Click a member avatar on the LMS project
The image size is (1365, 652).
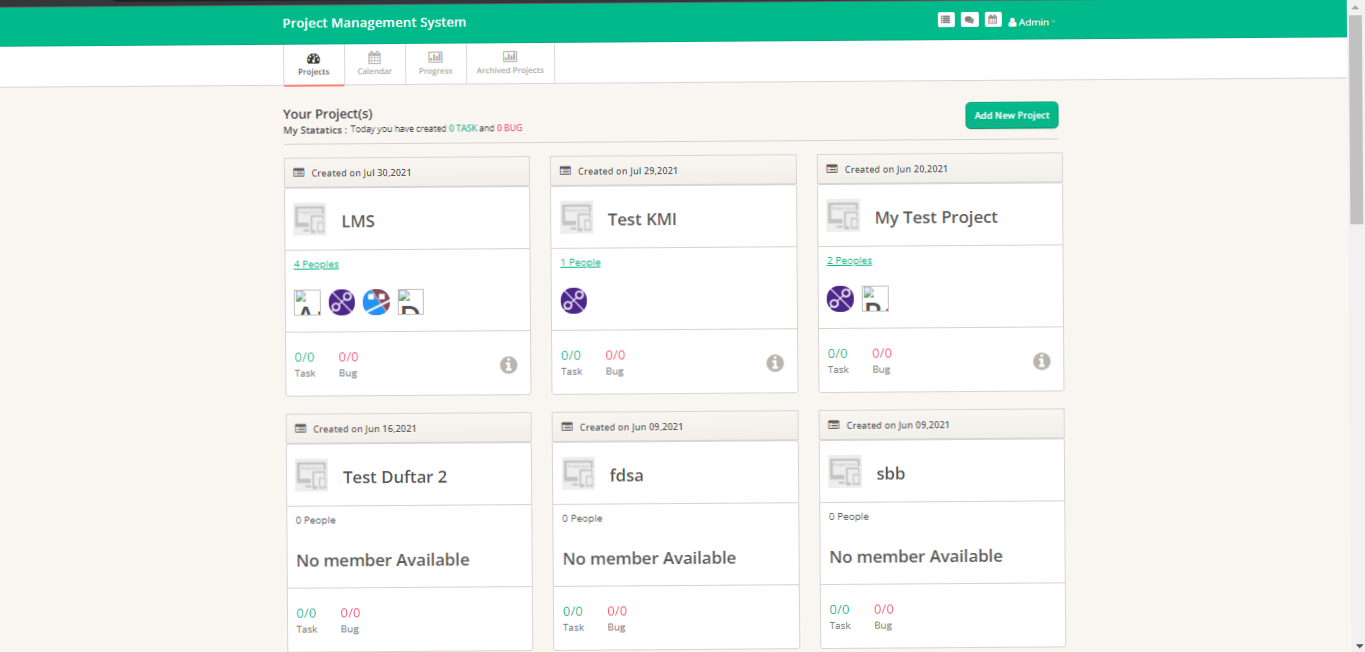[x=341, y=301]
